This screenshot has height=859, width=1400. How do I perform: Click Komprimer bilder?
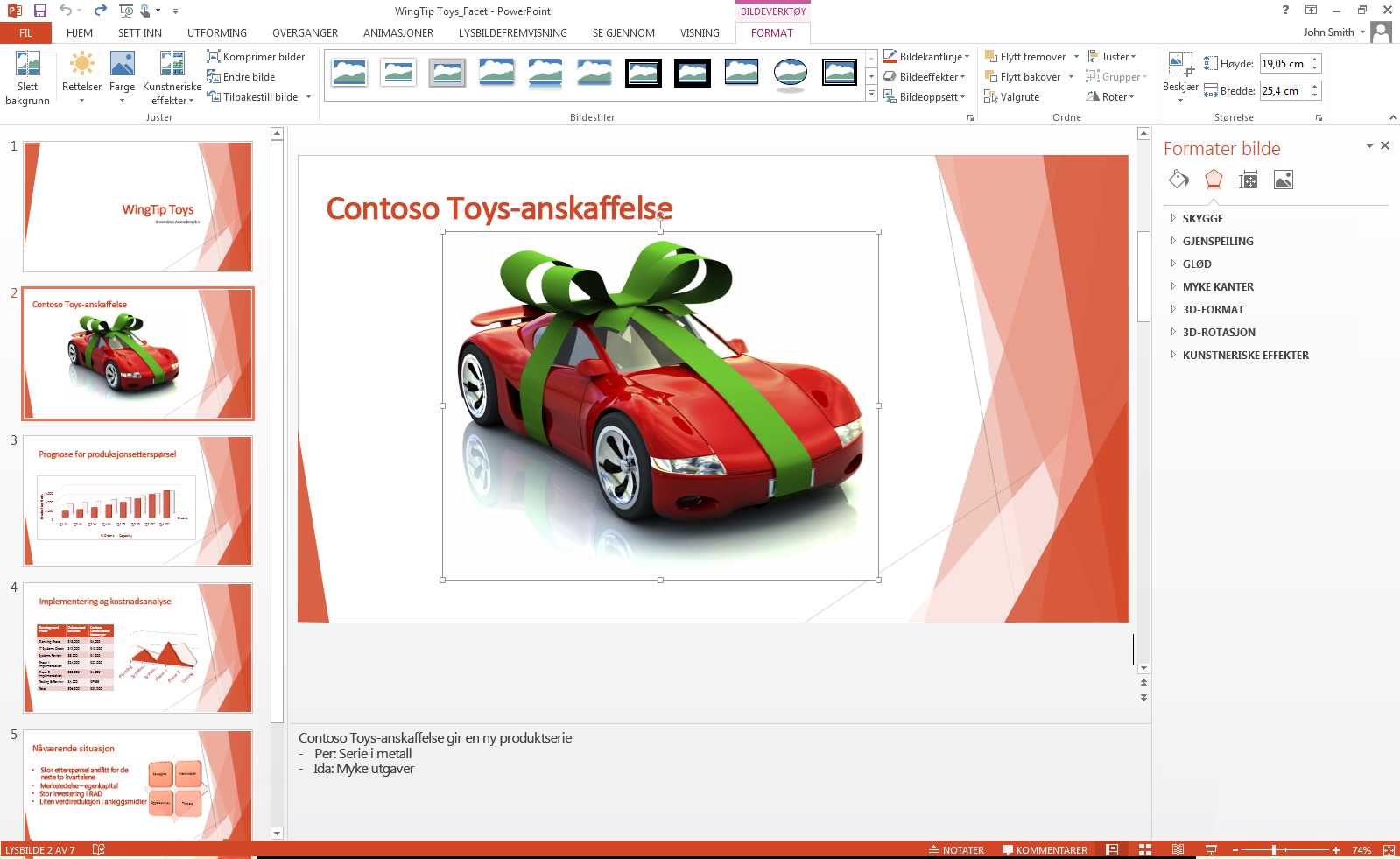(x=256, y=57)
